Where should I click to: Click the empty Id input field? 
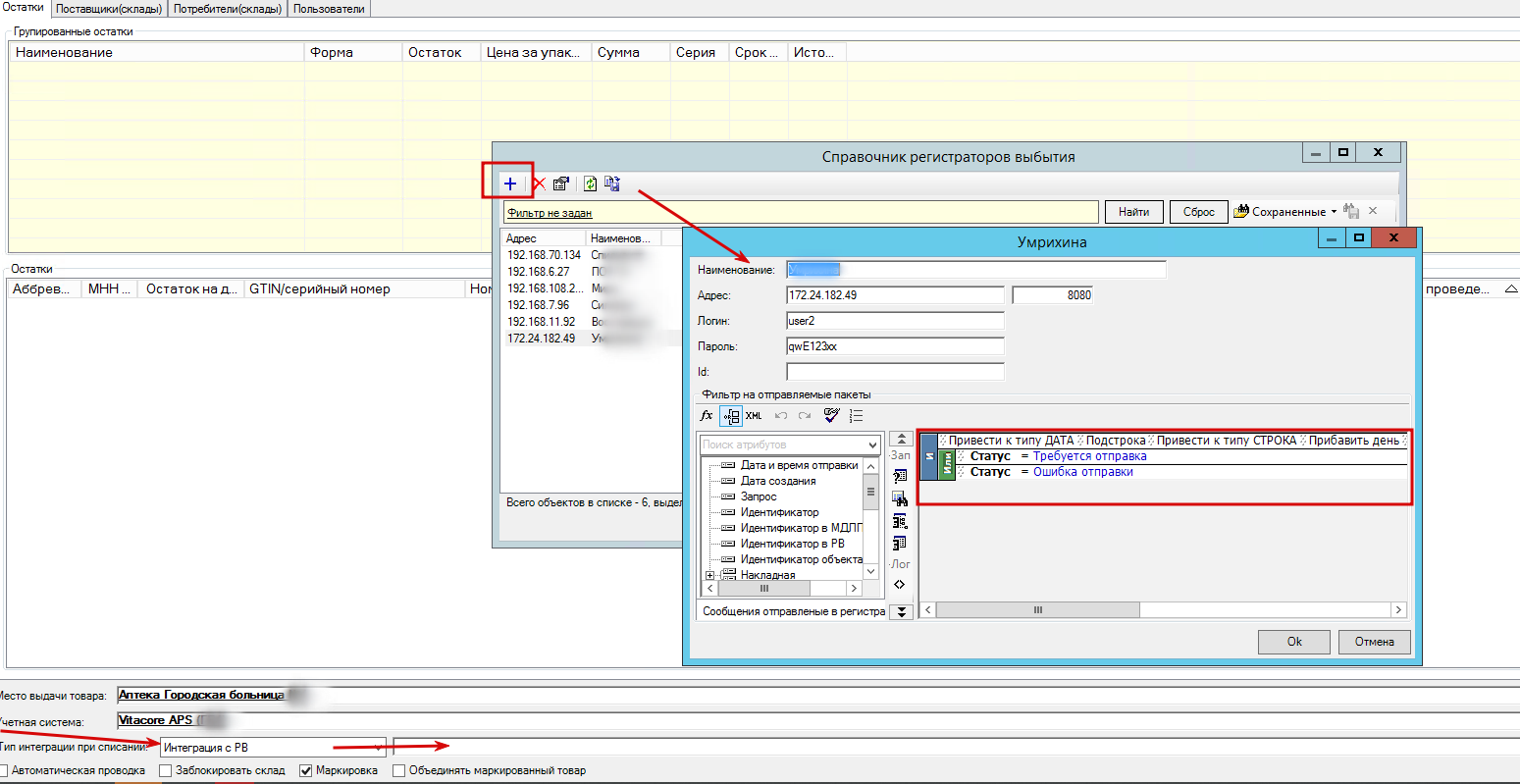click(895, 371)
